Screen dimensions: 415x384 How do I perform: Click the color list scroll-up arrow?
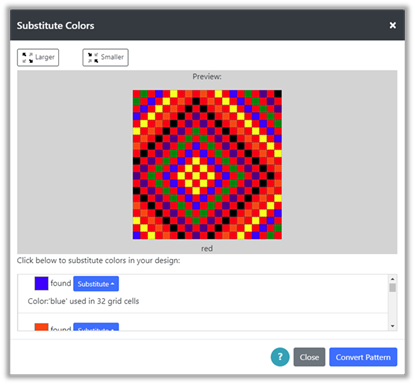pyautogui.click(x=392, y=279)
